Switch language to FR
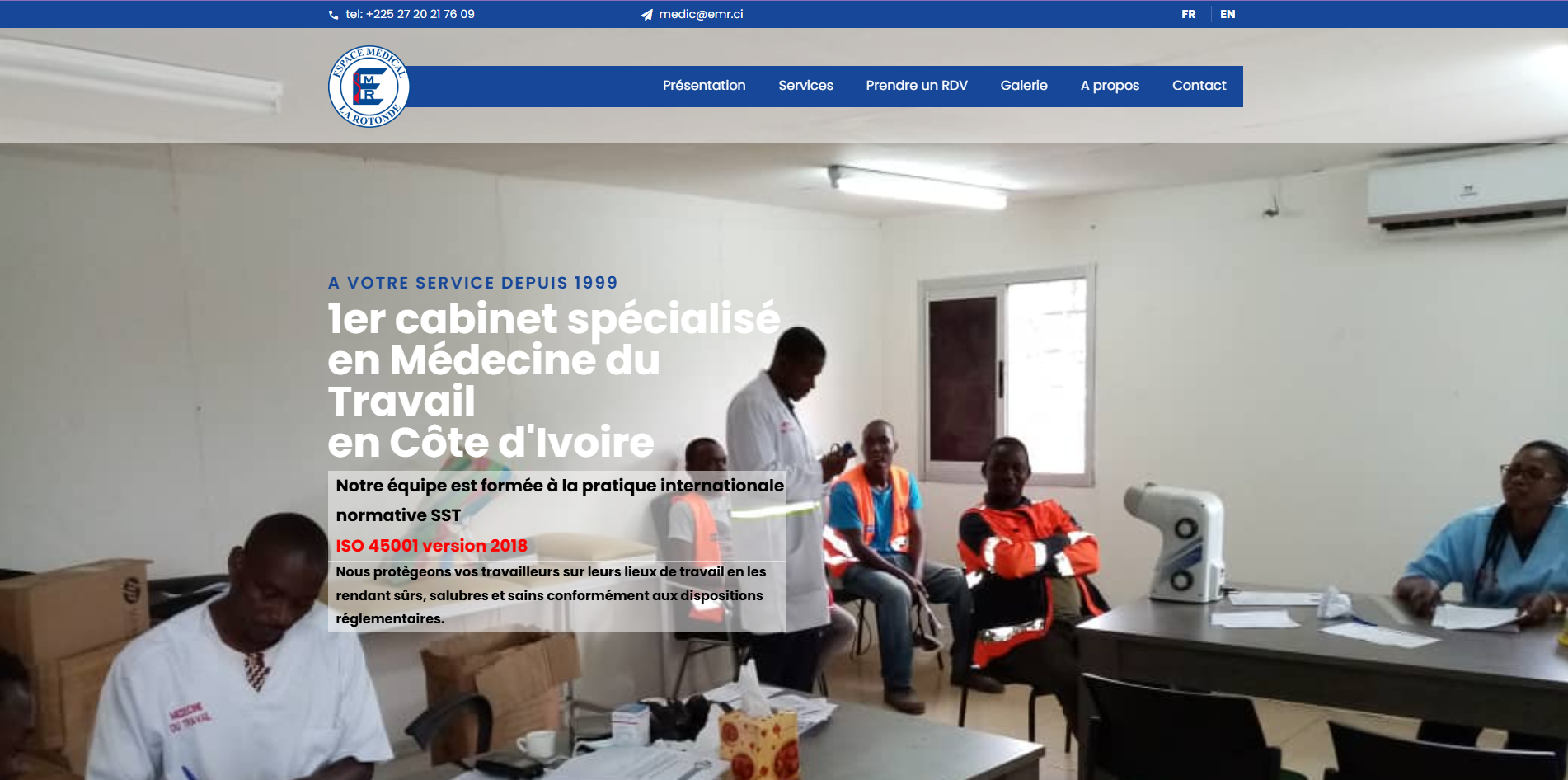Image resolution: width=1568 pixels, height=780 pixels. coord(1188,14)
